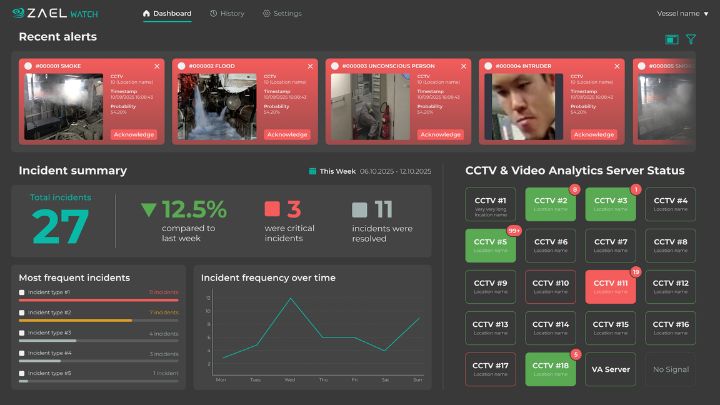Click the No Signal tile
720x405 pixels.
tap(670, 369)
